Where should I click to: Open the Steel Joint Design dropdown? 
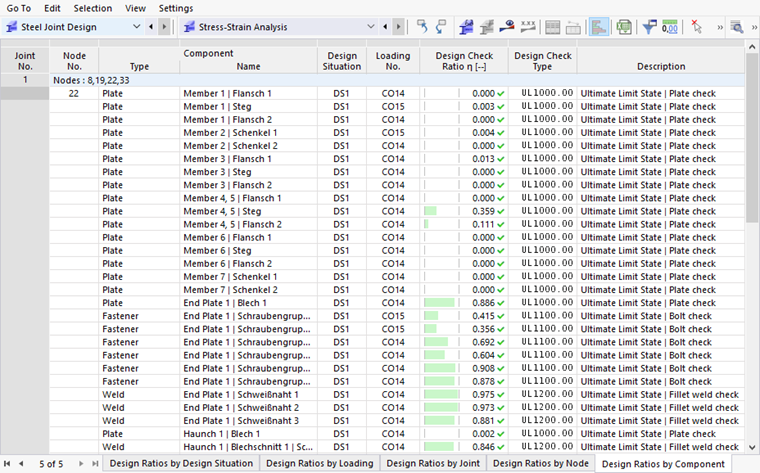(x=136, y=27)
